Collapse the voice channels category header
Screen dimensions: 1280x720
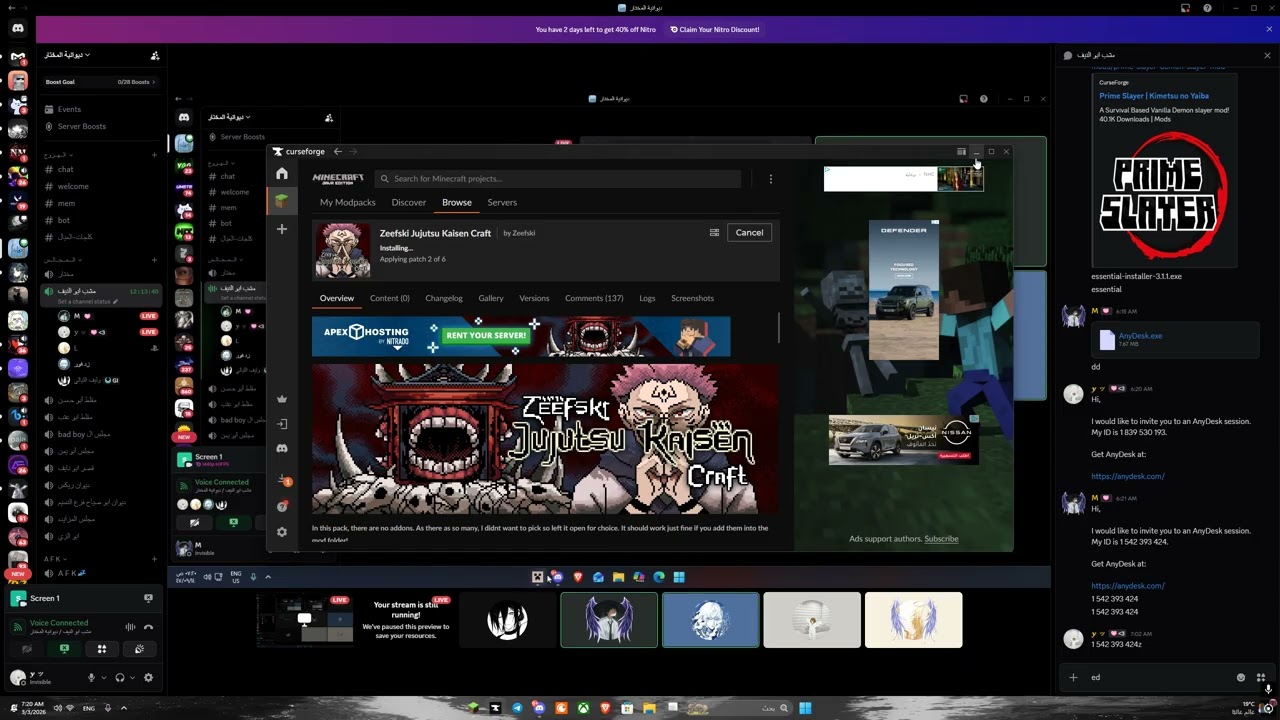pyautogui.click(x=61, y=259)
